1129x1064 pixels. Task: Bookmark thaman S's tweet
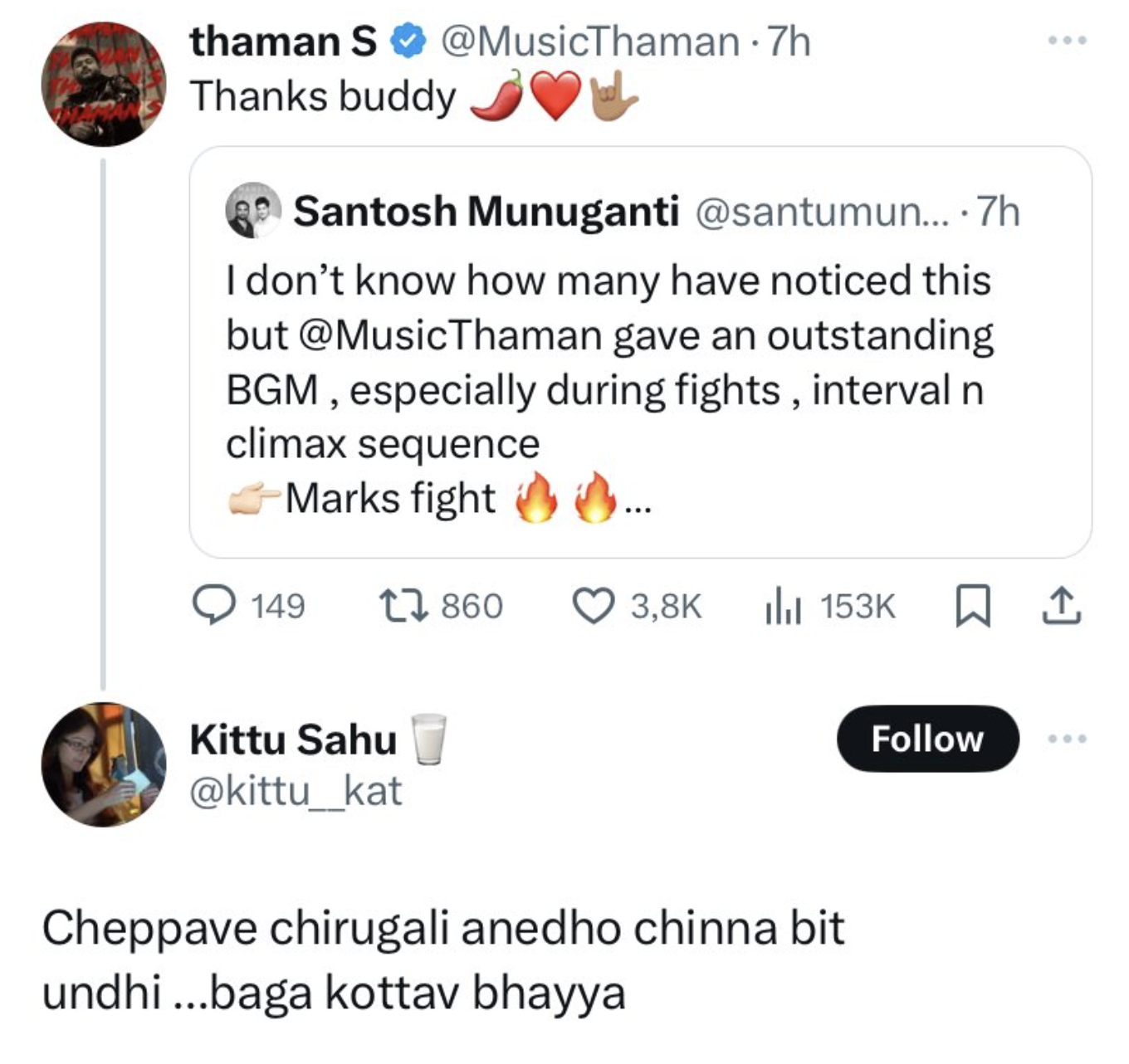click(x=972, y=605)
